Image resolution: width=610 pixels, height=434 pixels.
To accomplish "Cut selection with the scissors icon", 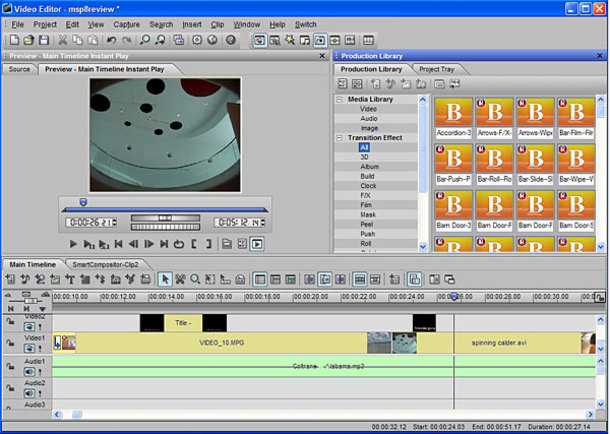I will pos(63,40).
